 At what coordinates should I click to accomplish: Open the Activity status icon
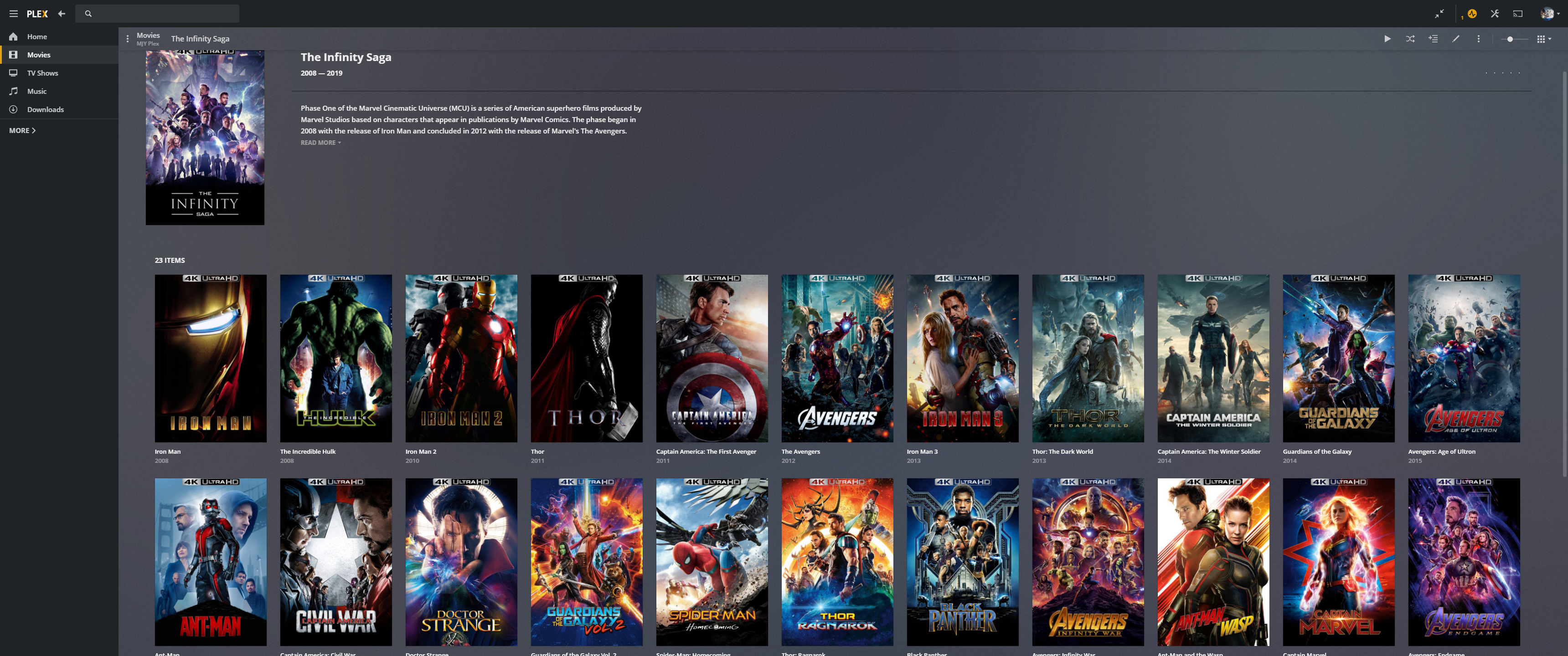point(1472,13)
